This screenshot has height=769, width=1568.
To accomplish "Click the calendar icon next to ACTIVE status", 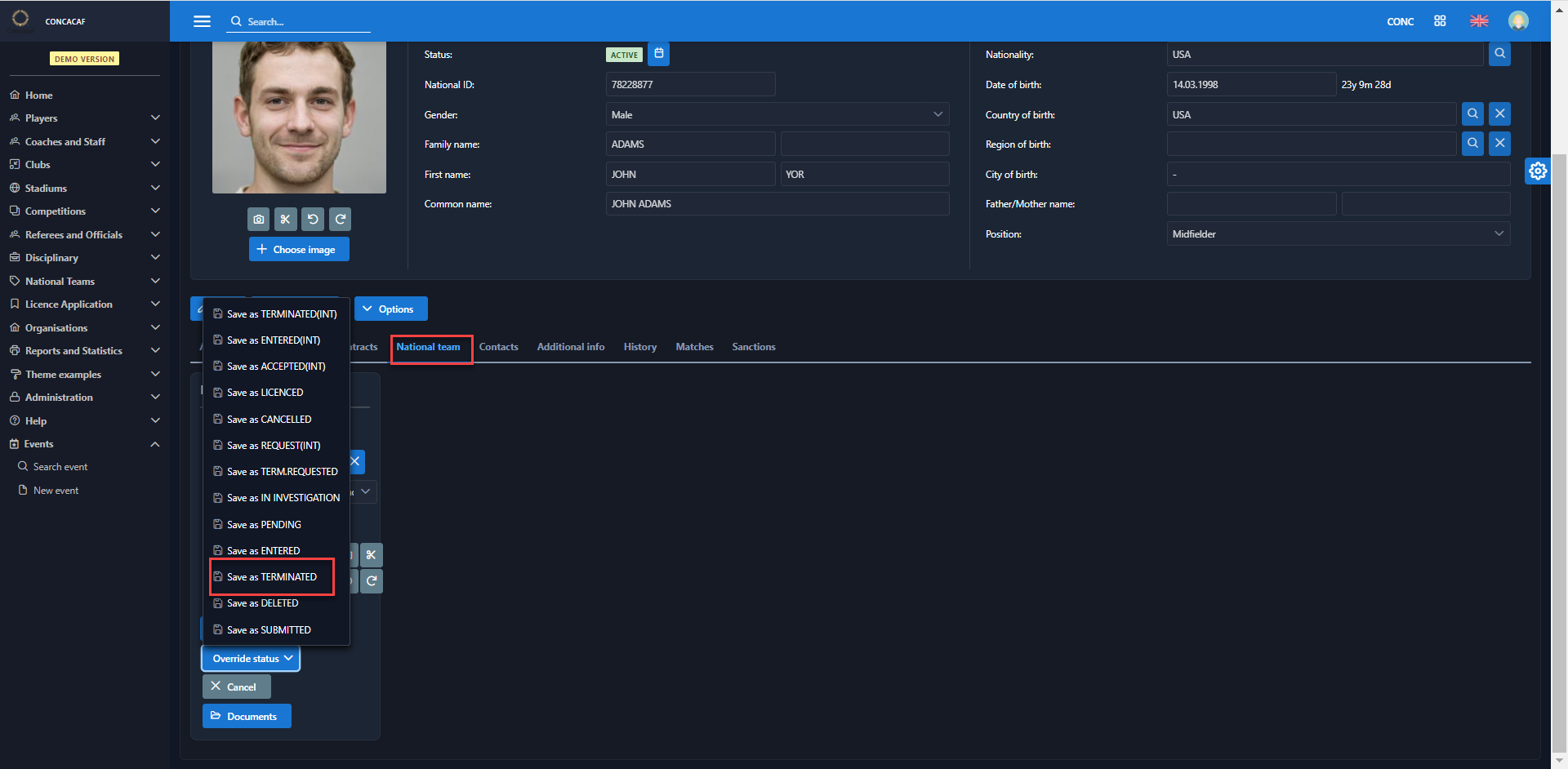I will [658, 54].
